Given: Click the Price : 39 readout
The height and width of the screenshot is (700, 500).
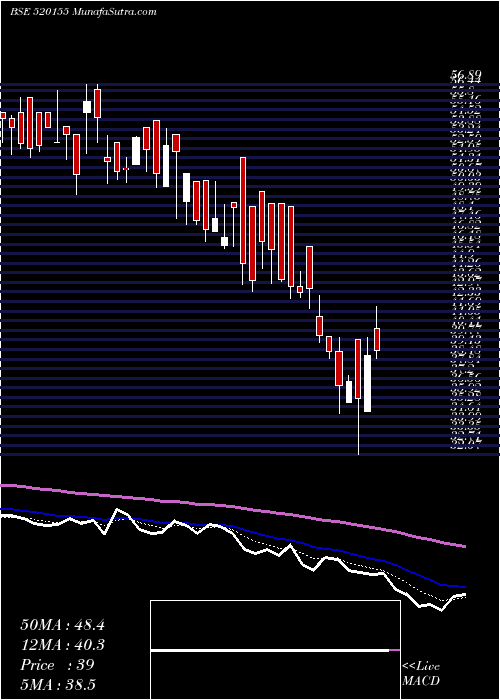Looking at the screenshot, I should [57, 665].
